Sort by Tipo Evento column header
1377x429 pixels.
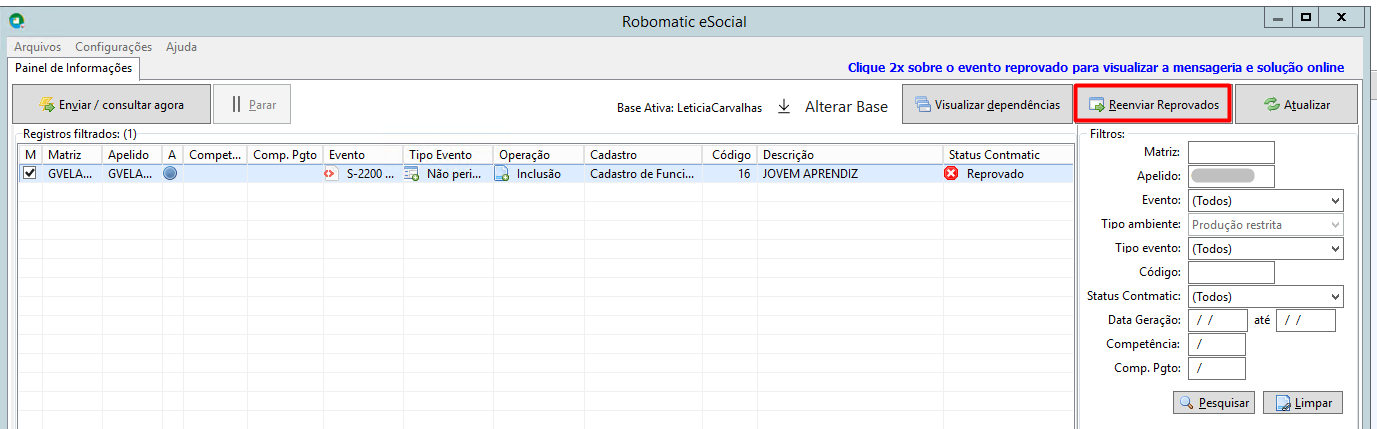point(449,155)
